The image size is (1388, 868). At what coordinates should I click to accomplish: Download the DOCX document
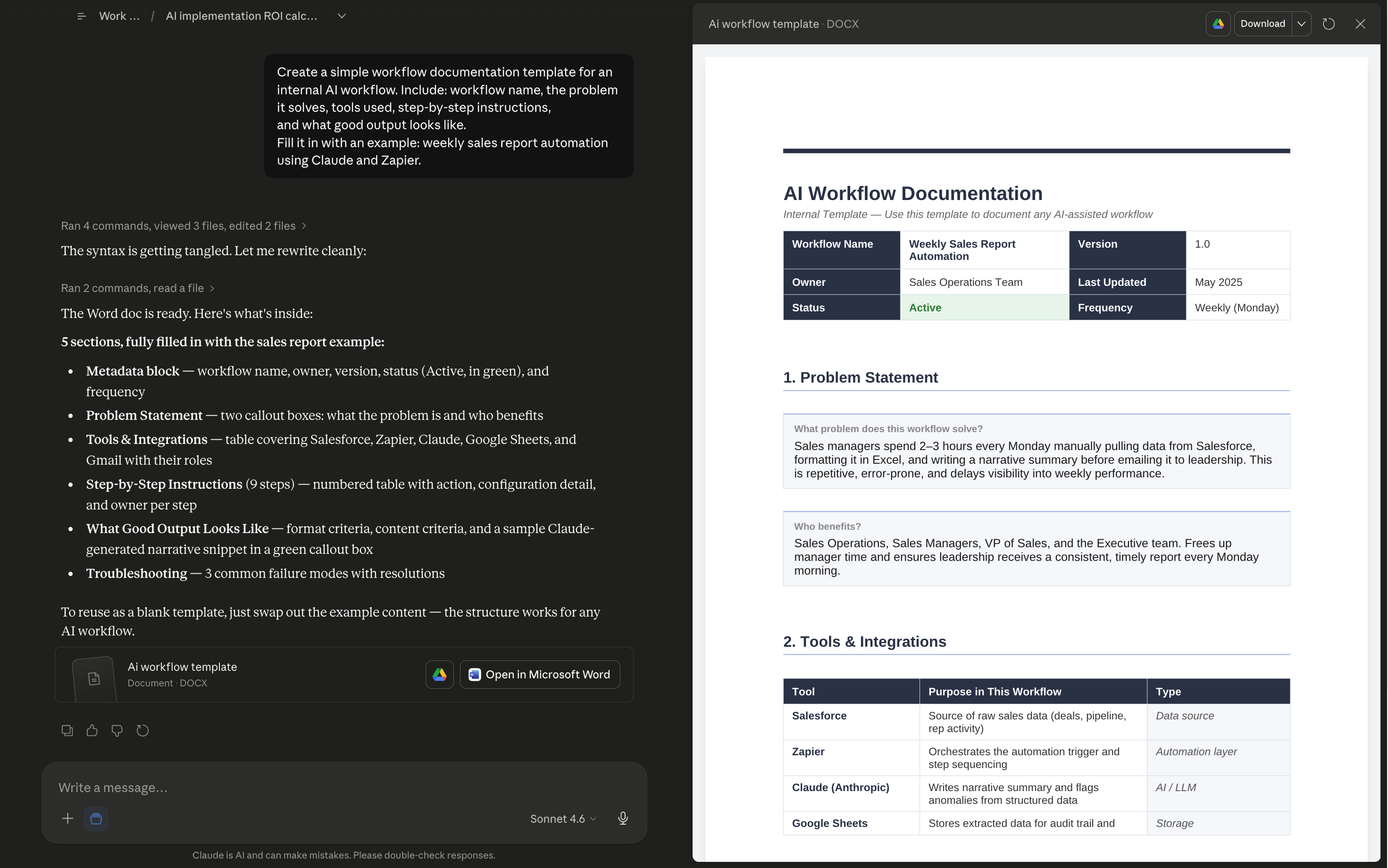point(1263,24)
